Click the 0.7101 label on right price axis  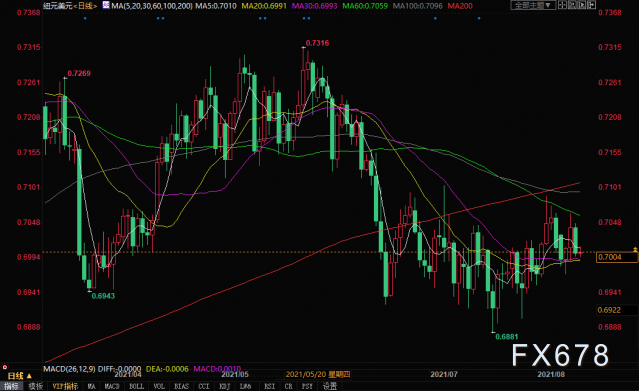(610, 187)
